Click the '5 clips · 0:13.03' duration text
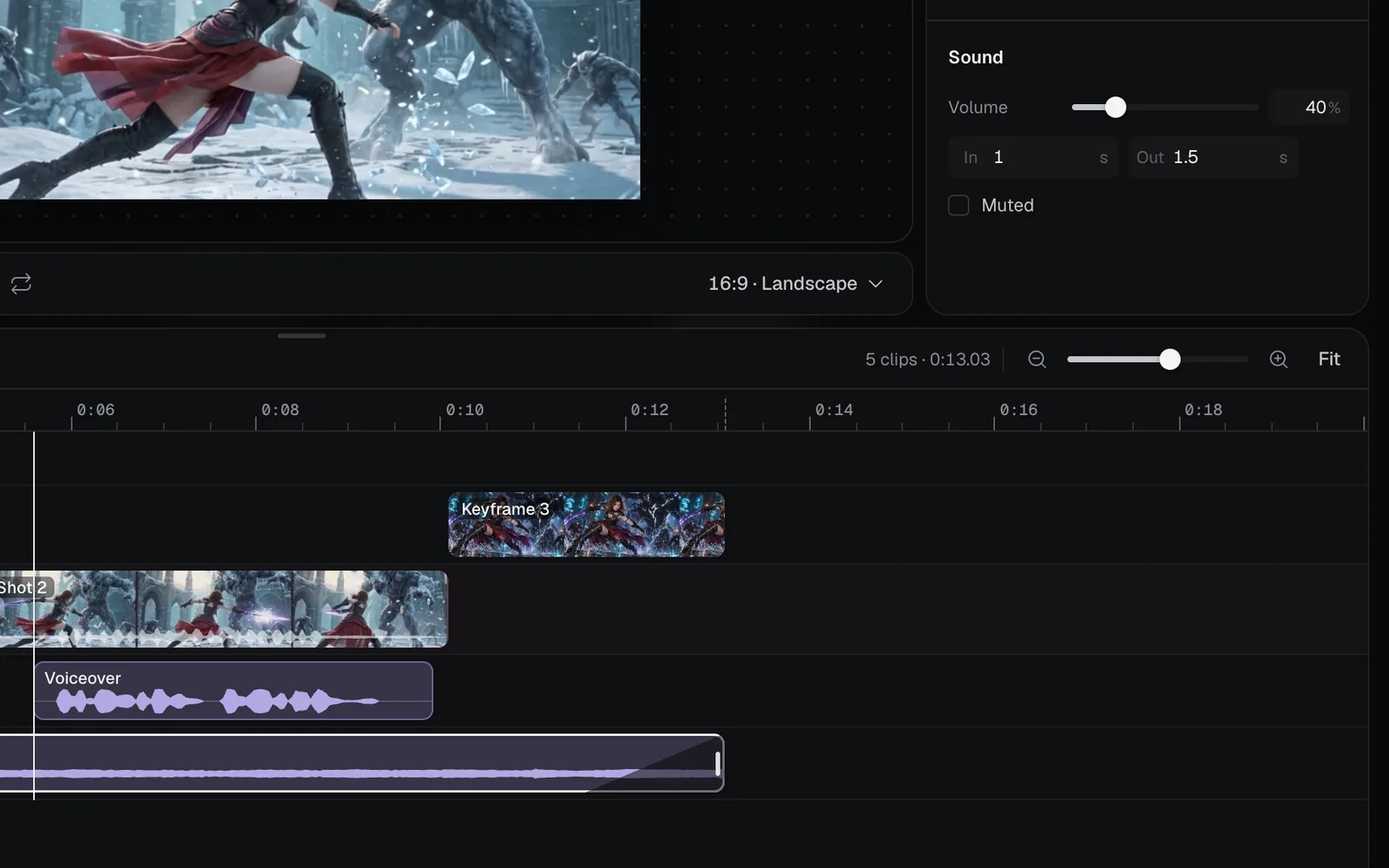This screenshot has width=1389, height=868. [927, 359]
